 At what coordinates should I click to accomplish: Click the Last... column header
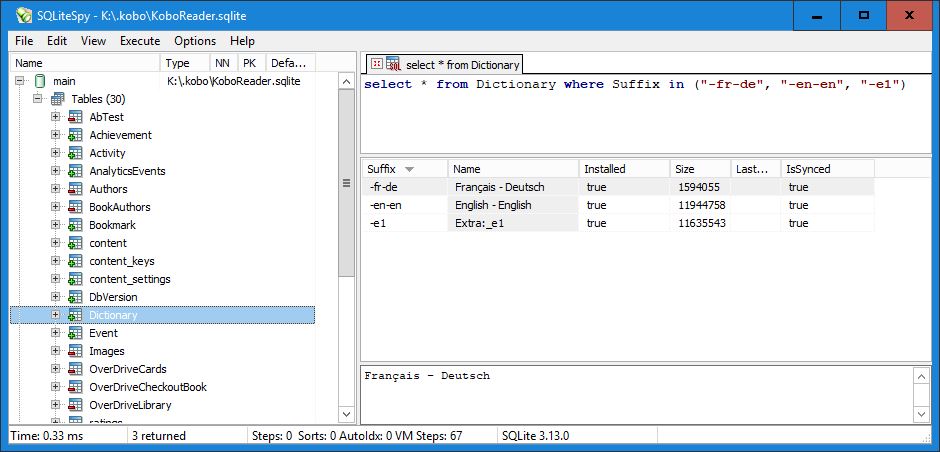click(756, 169)
